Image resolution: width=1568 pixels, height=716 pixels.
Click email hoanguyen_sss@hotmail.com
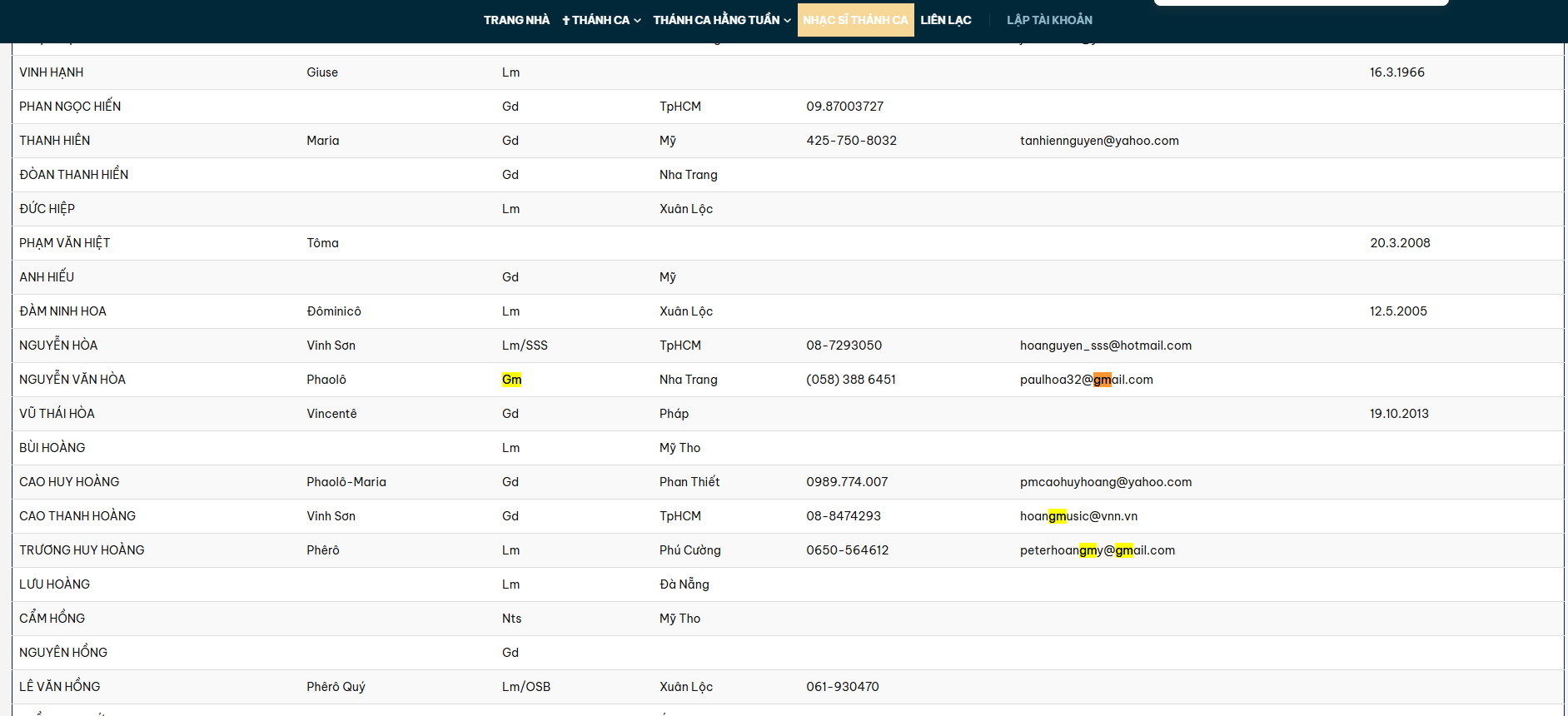point(1106,346)
